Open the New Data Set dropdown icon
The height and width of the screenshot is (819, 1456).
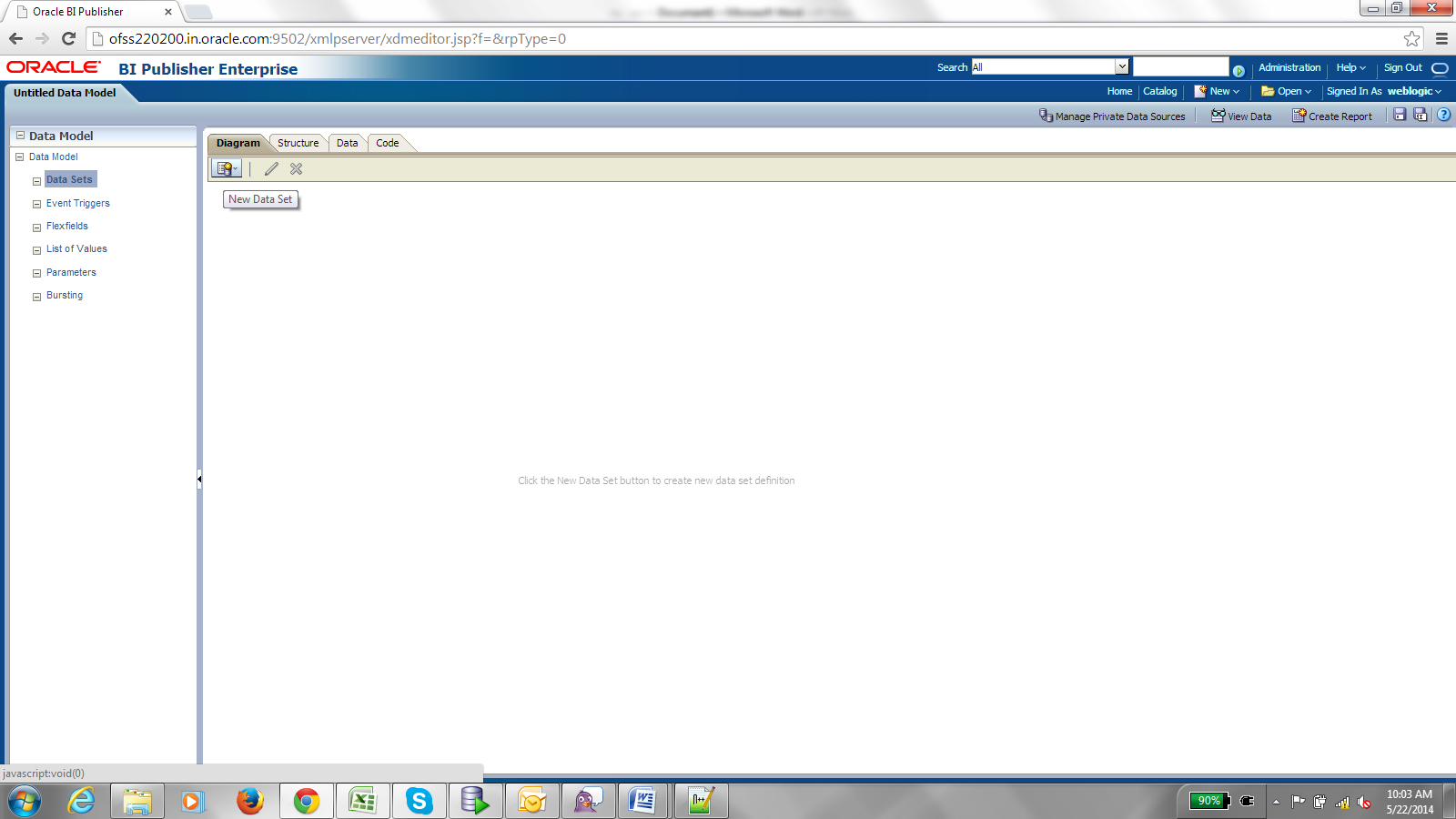[x=227, y=168]
